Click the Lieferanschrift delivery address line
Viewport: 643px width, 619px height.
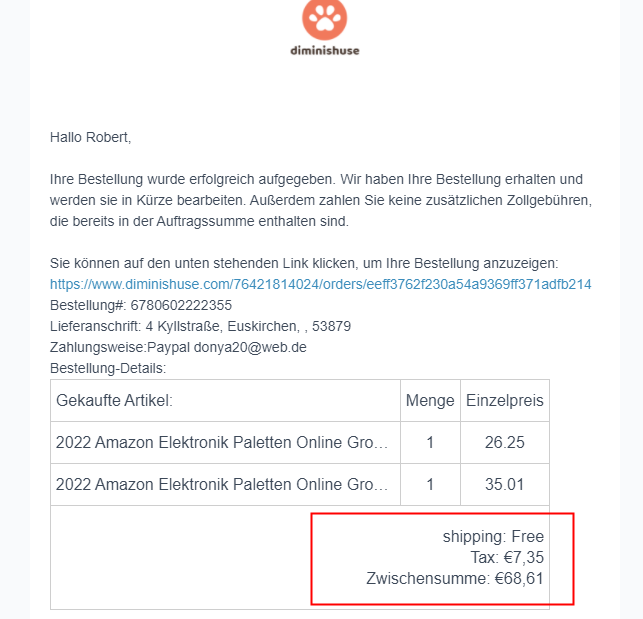(x=200, y=326)
